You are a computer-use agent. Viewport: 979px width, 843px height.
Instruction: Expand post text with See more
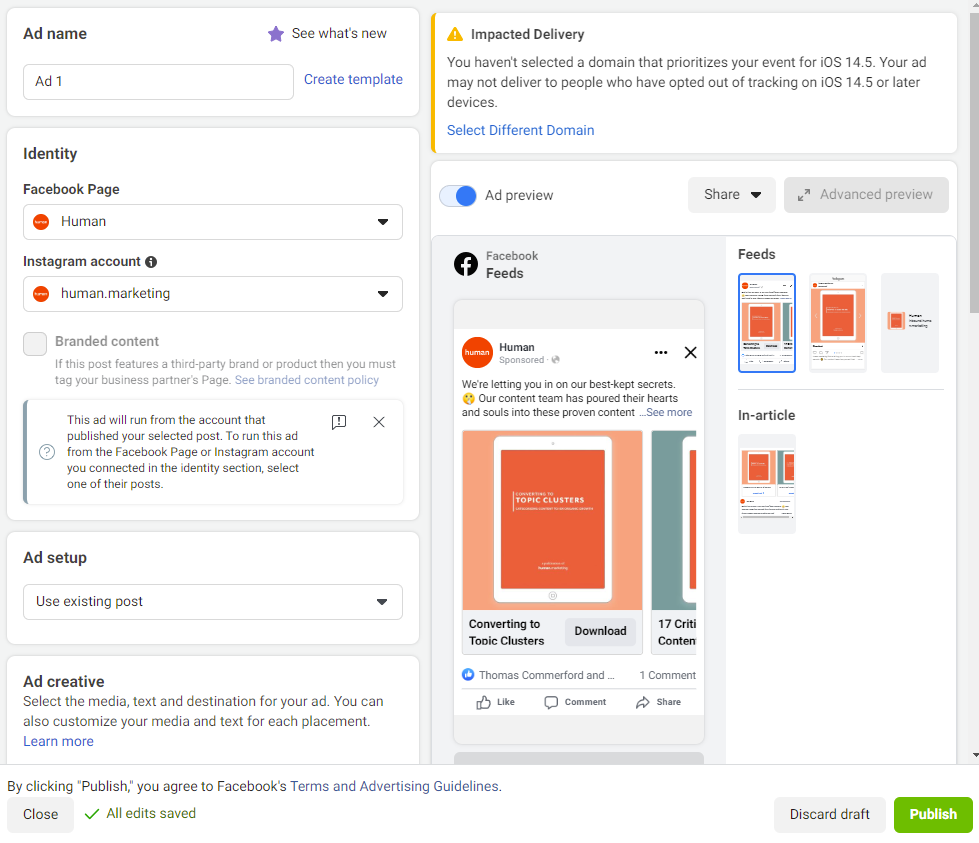pyautogui.click(x=669, y=412)
